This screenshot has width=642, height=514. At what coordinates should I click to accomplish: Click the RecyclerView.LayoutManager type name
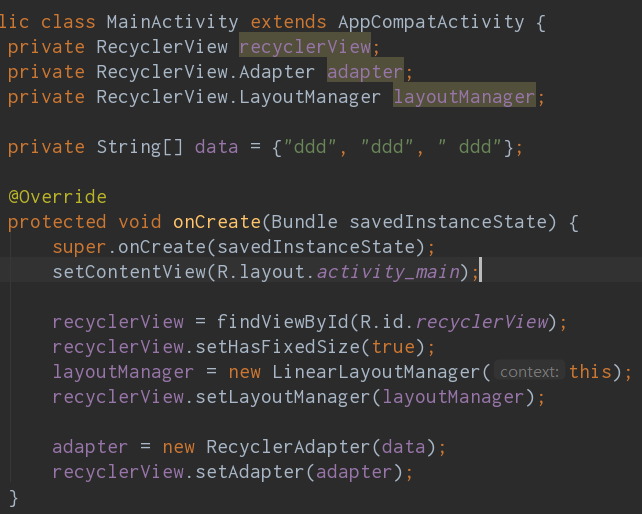click(x=239, y=97)
